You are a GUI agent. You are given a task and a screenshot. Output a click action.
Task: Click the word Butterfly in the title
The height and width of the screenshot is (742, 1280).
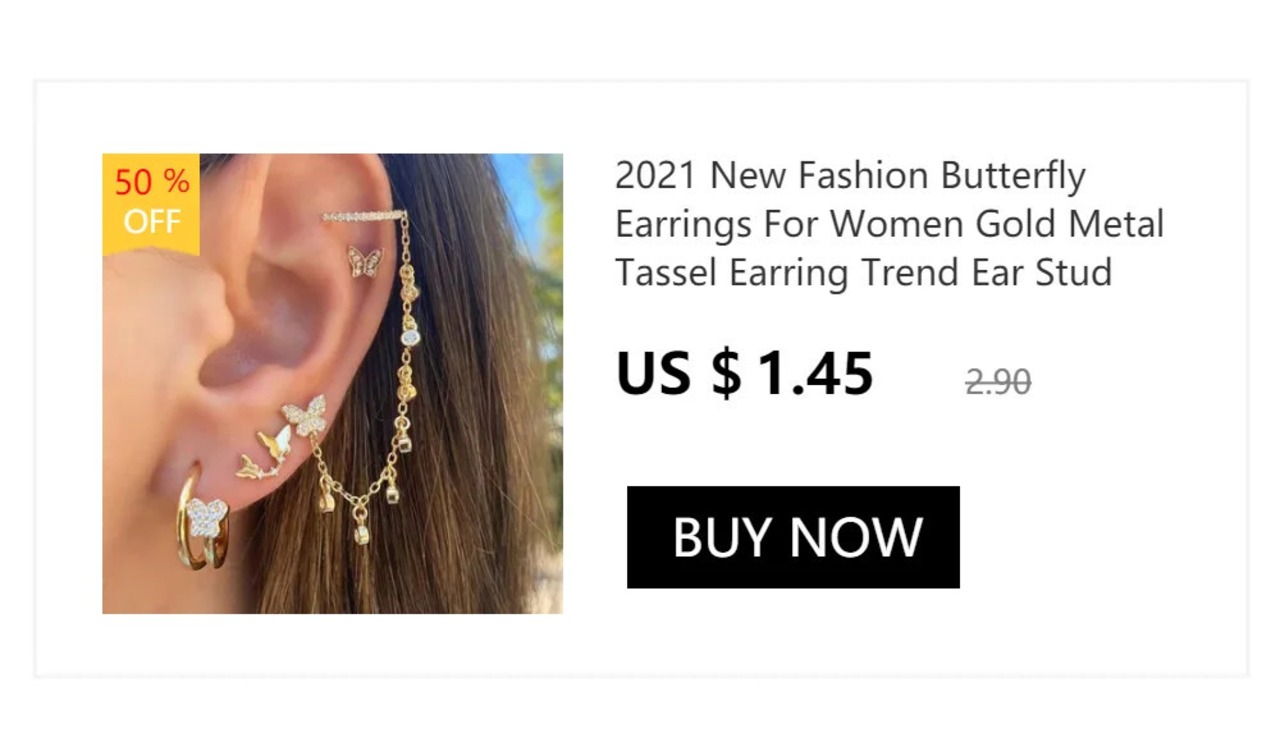click(x=1012, y=177)
